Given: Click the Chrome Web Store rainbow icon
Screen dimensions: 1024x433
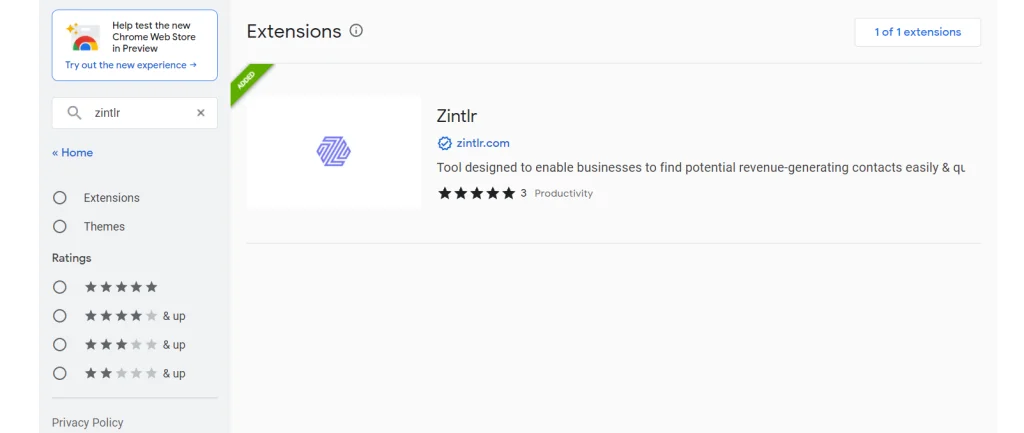Looking at the screenshot, I should coord(85,40).
